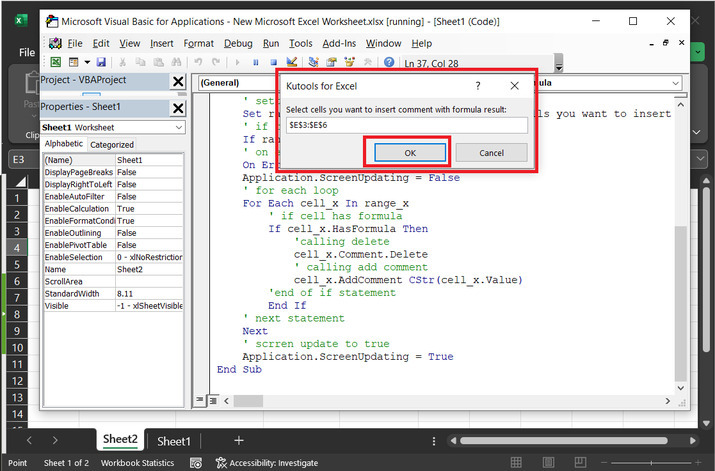Viewport: 715px width, 471px height.
Task: Toggle Design Mode in the toolbar
Action: click(292, 62)
